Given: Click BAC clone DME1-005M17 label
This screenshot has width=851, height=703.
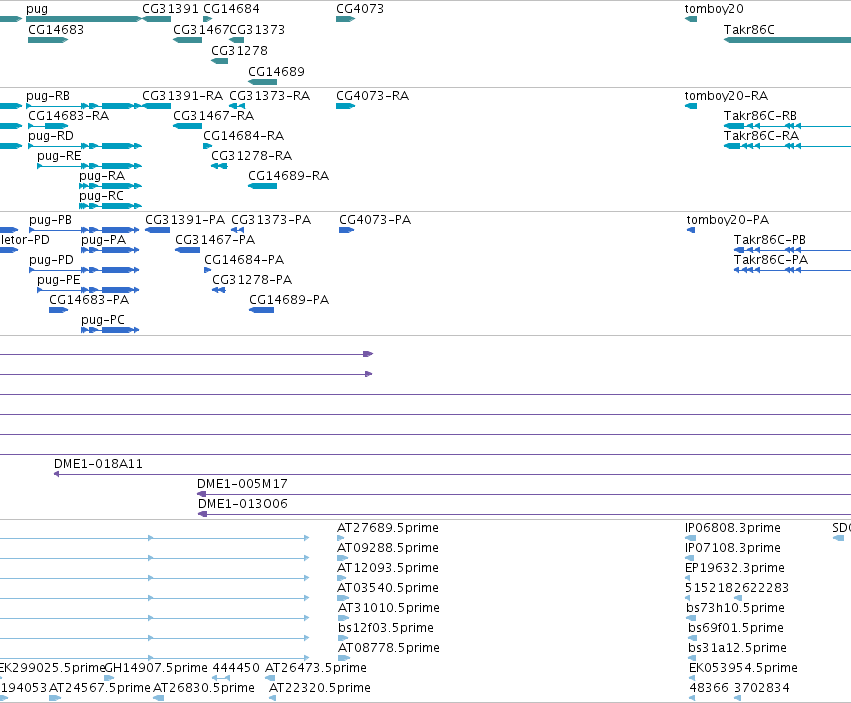Looking at the screenshot, I should tap(242, 484).
